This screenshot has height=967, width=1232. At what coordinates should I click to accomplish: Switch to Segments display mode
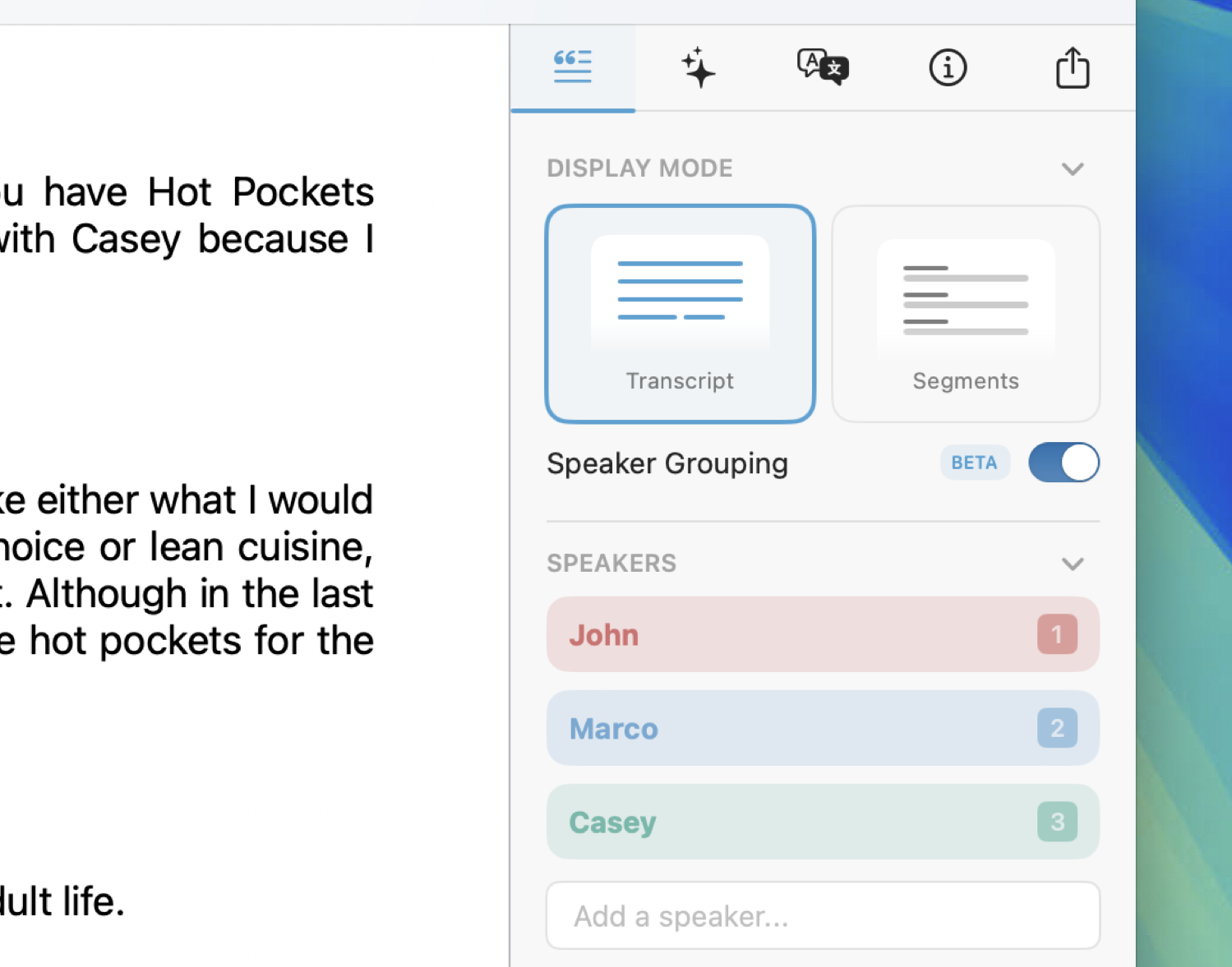pyautogui.click(x=966, y=314)
